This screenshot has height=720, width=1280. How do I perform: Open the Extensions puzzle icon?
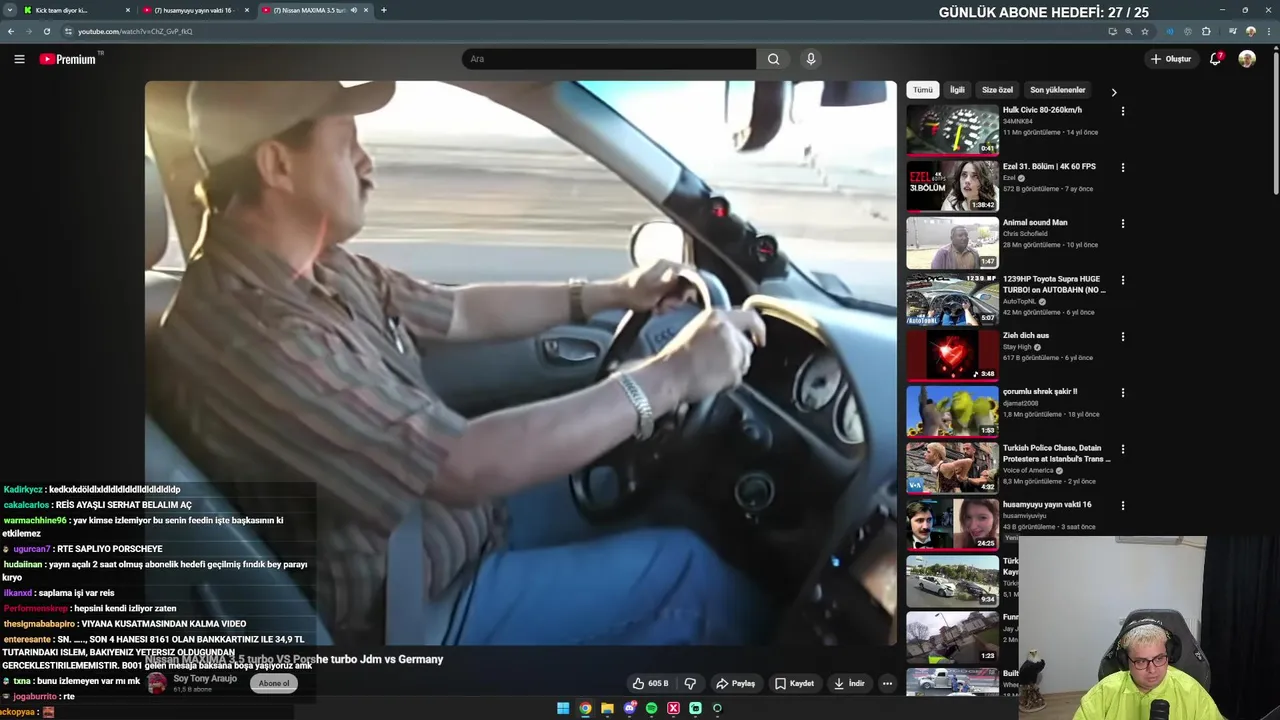[1206, 31]
